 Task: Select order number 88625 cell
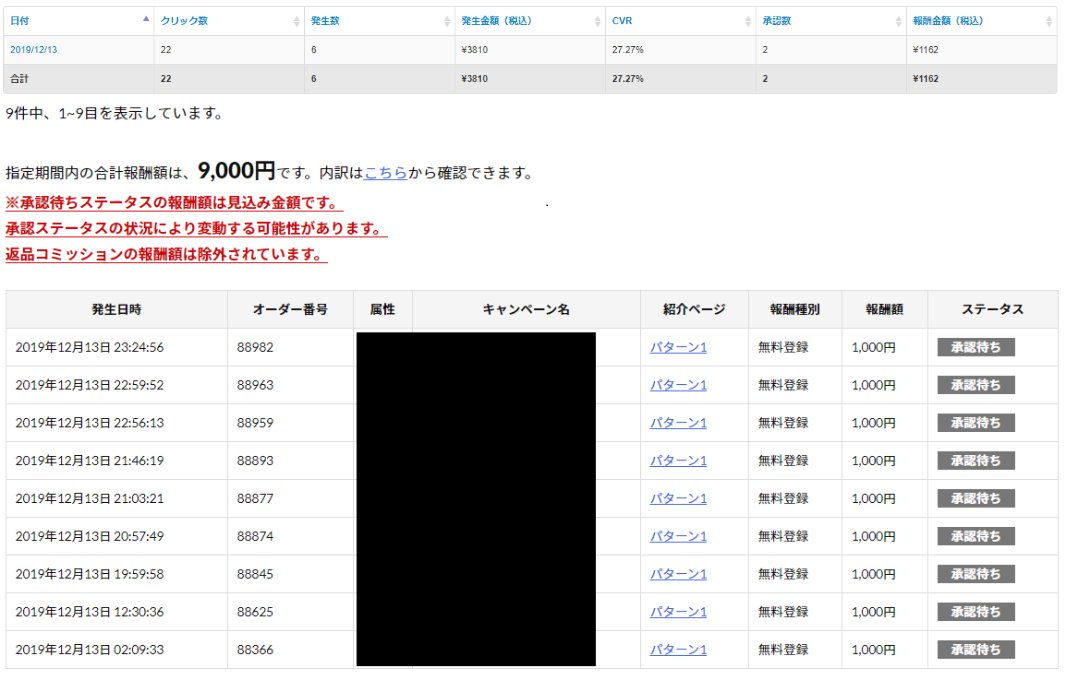click(x=290, y=611)
